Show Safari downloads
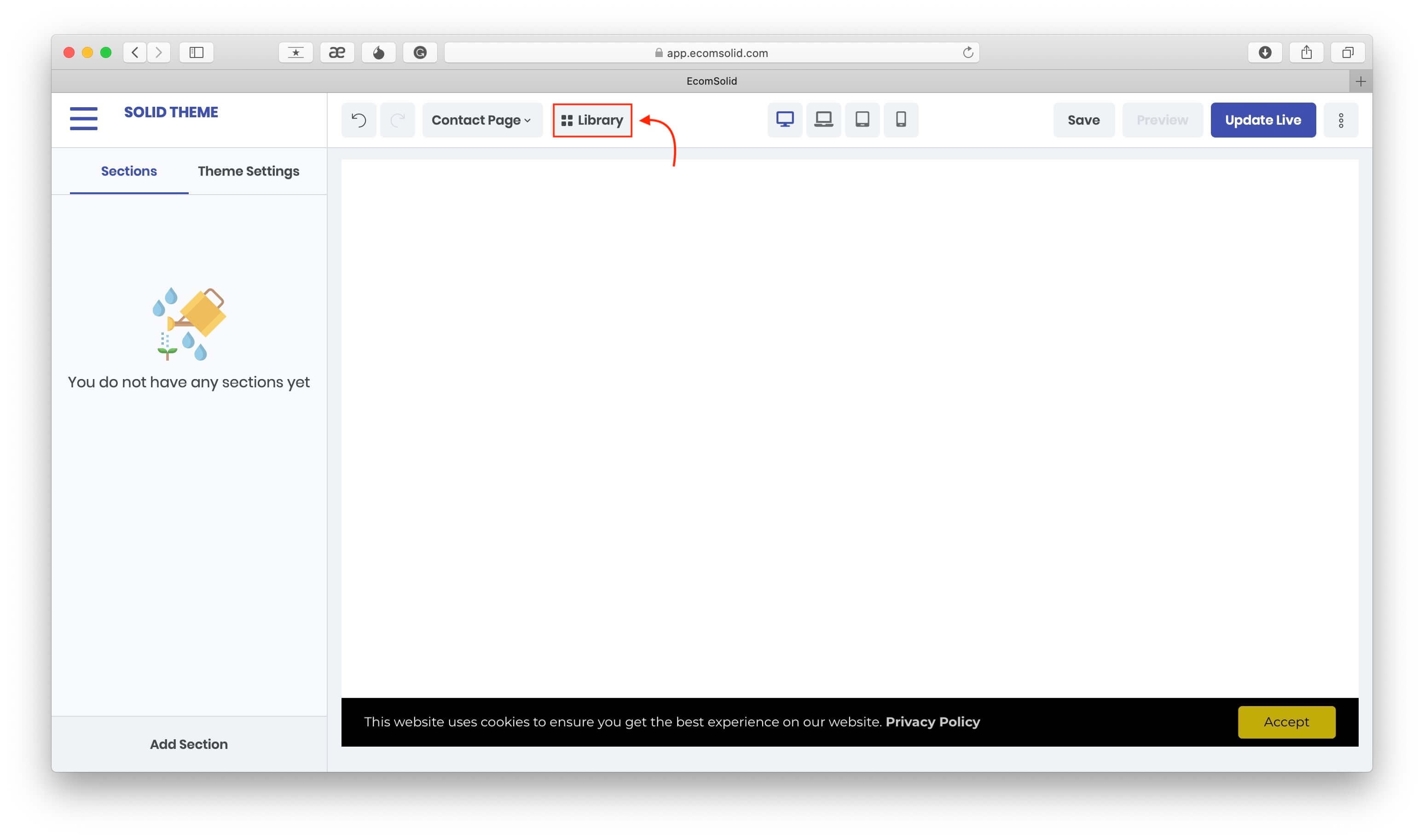Screen dimensions: 1424x840 [1265, 52]
